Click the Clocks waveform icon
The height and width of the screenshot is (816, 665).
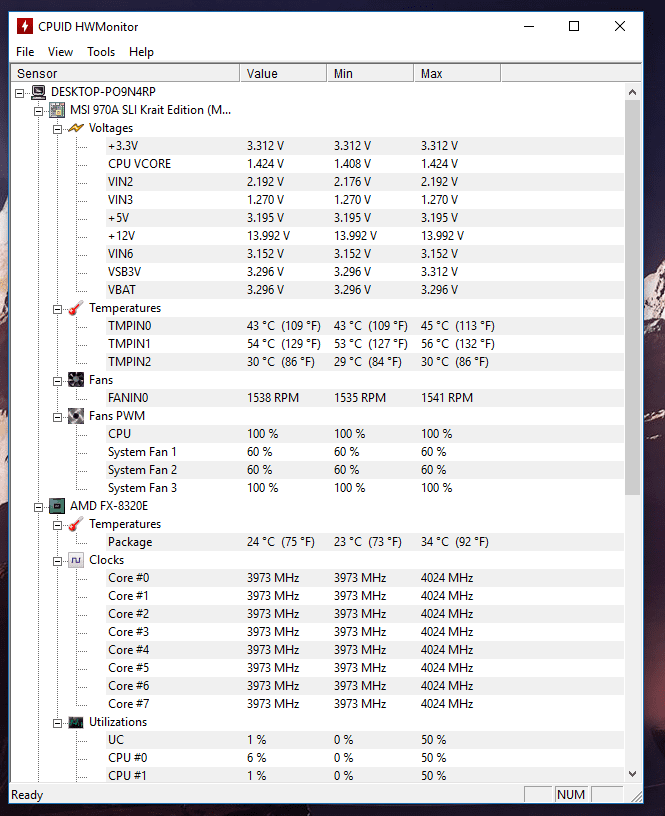[76, 560]
